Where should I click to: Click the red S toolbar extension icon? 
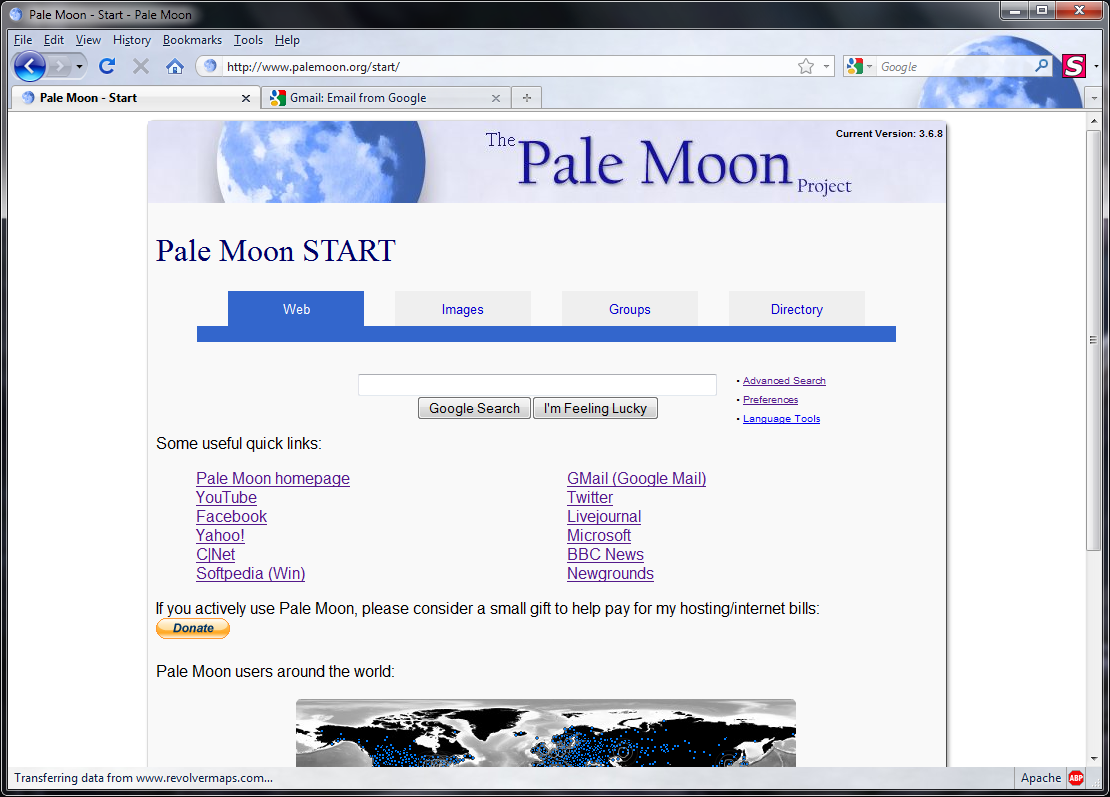click(1074, 66)
